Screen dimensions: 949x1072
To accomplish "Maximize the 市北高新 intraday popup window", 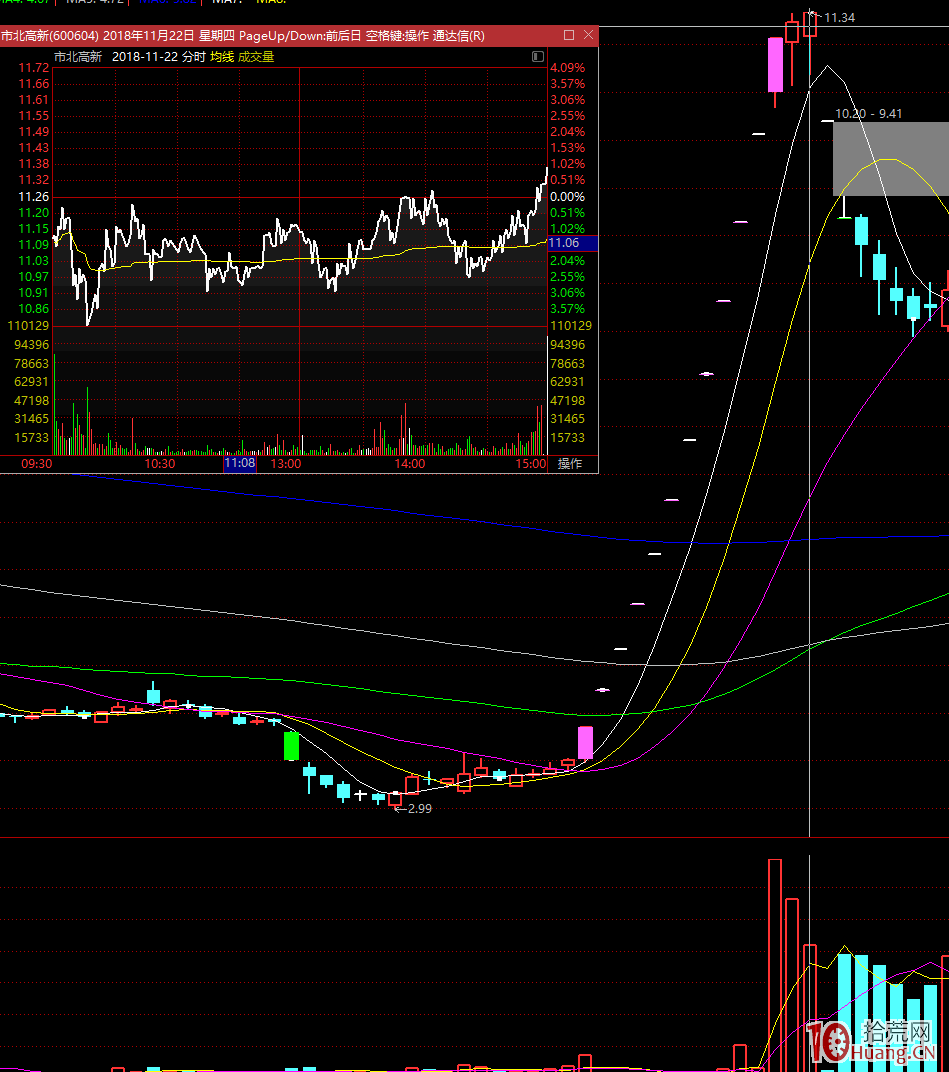I will point(569,35).
